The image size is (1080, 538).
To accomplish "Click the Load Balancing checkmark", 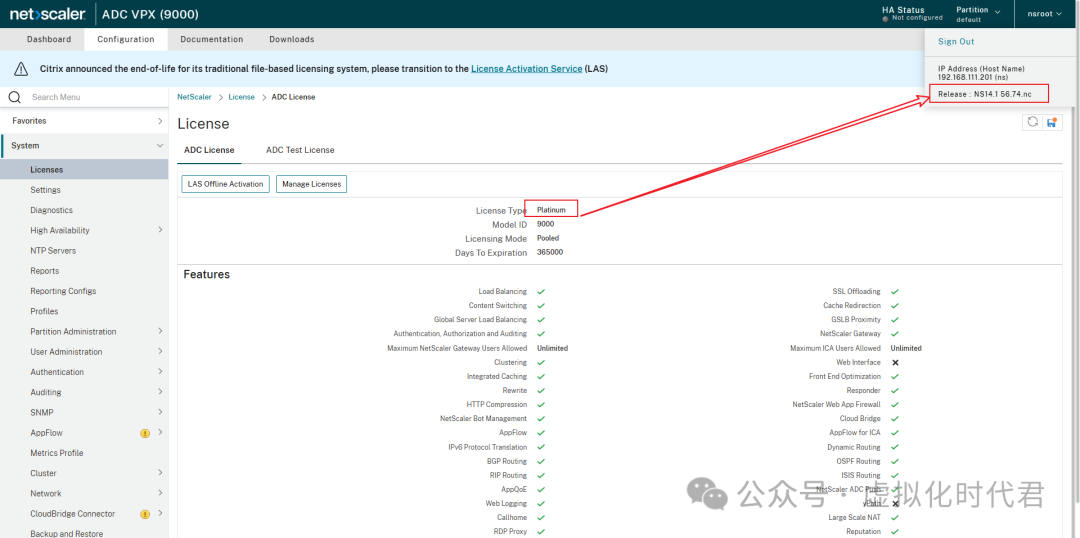I will pos(541,292).
